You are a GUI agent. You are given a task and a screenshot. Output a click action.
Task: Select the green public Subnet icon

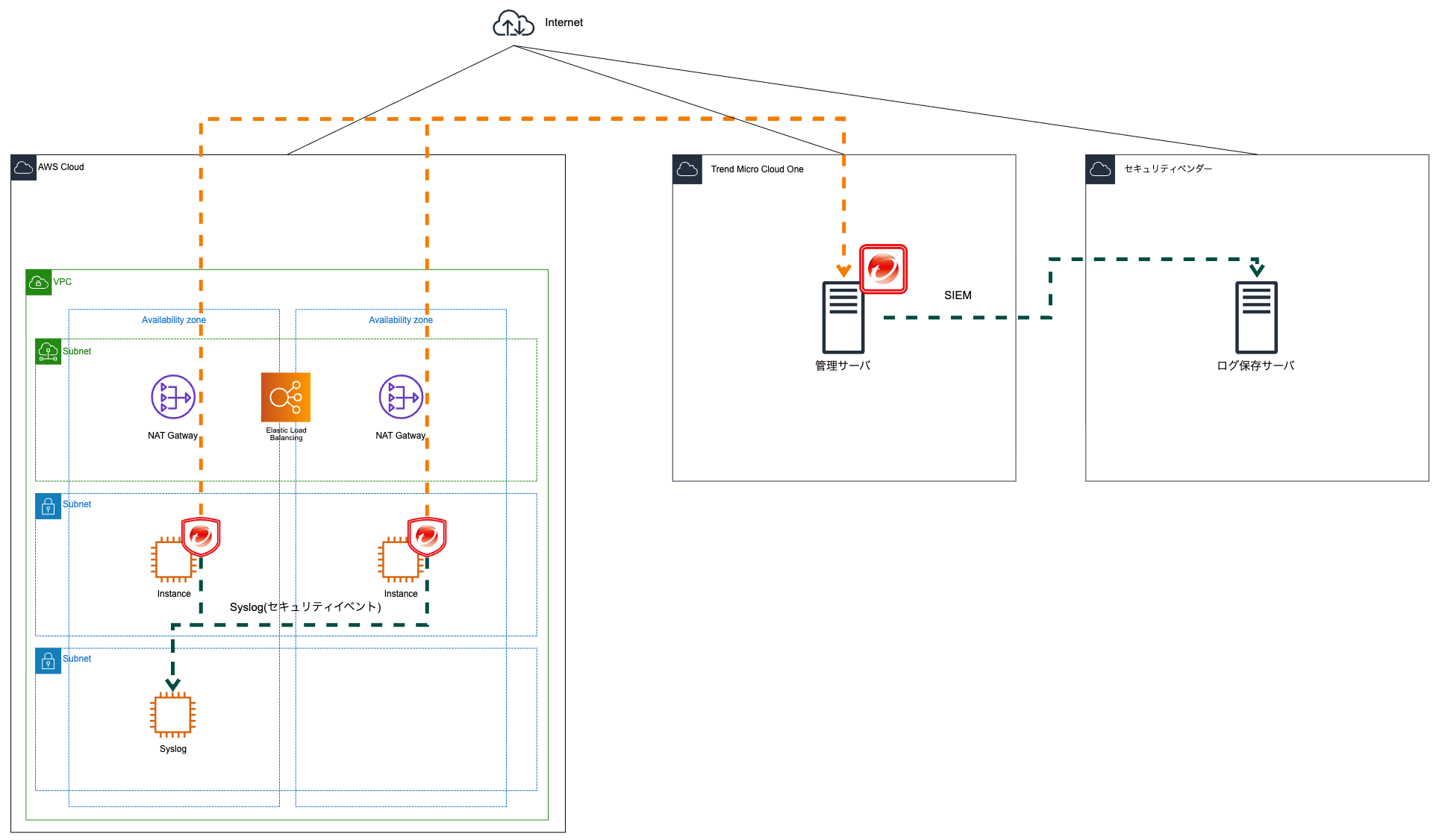click(49, 351)
